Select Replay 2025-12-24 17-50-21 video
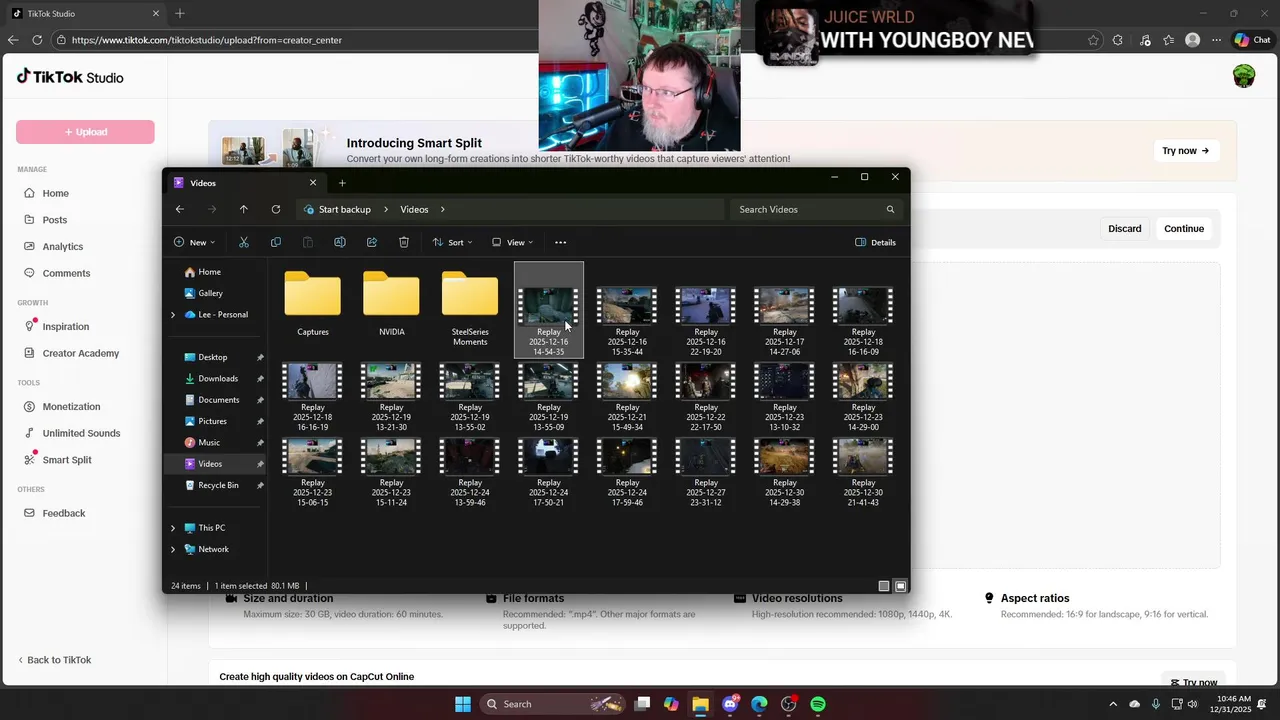Image resolution: width=1280 pixels, height=720 pixels. point(549,472)
